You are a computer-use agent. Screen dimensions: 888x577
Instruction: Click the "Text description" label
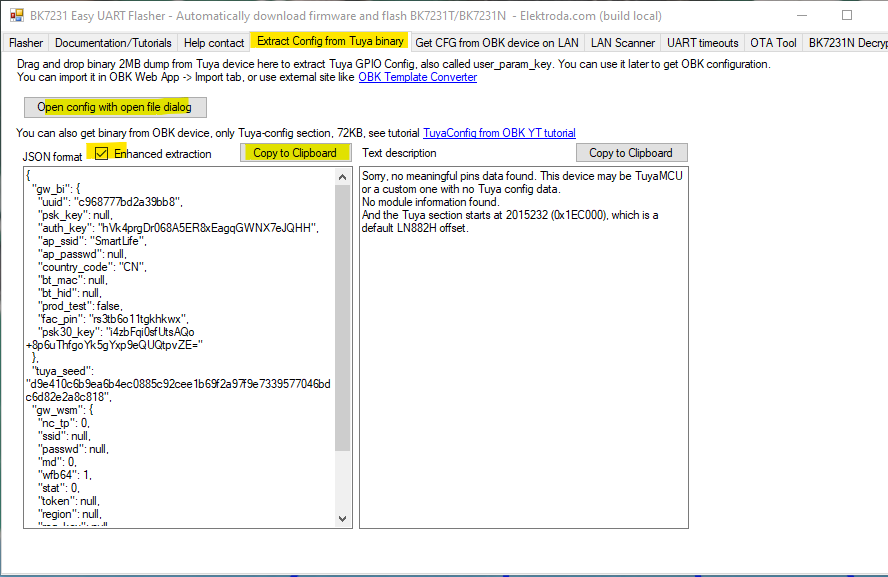pyautogui.click(x=399, y=153)
